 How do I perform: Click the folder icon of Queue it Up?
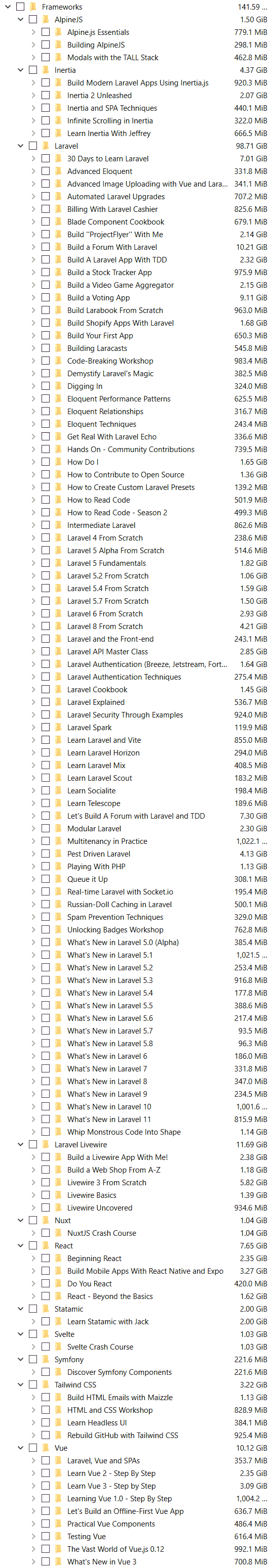tap(59, 879)
